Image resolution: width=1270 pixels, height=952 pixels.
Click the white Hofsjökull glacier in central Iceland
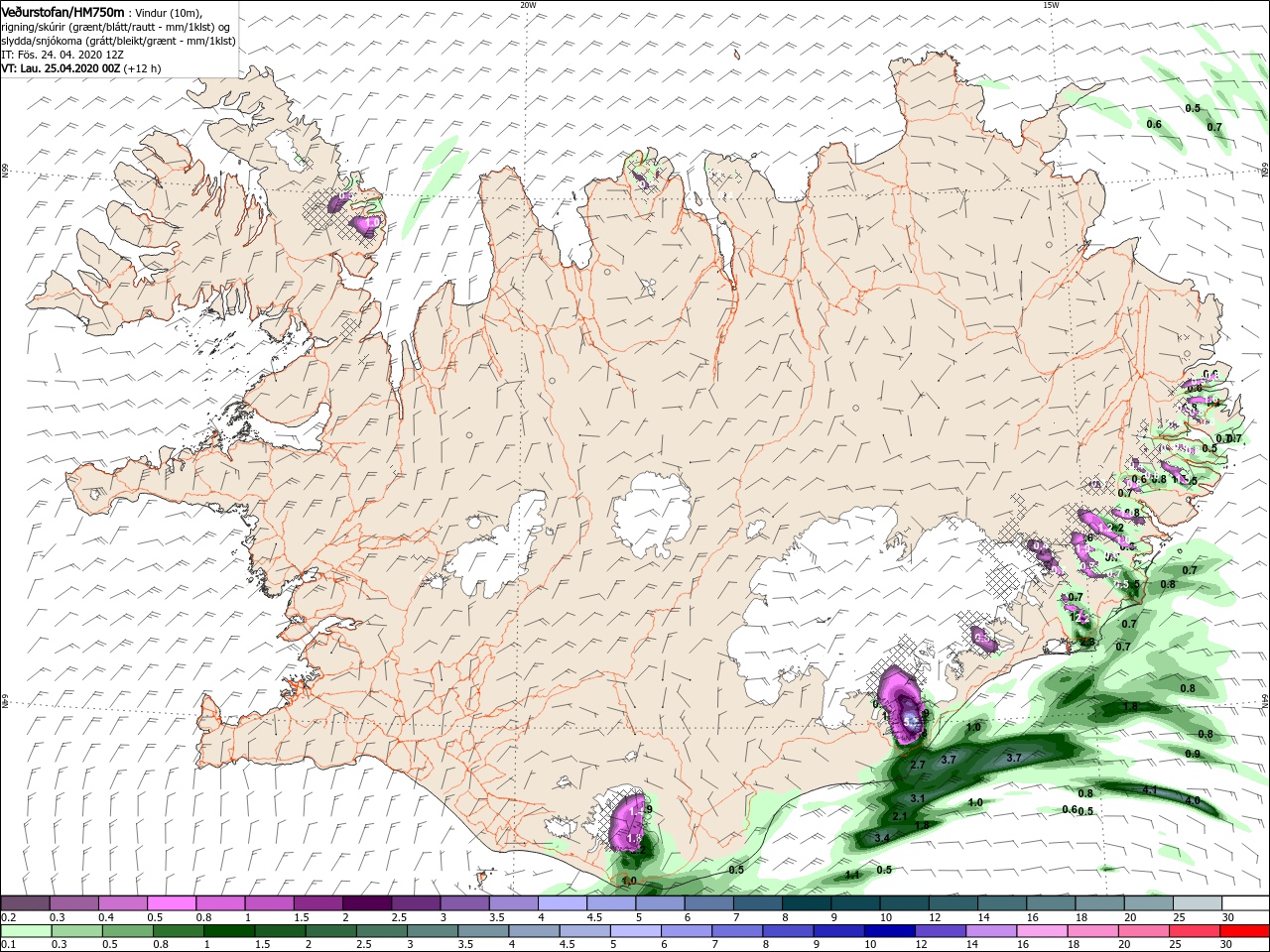(x=653, y=514)
